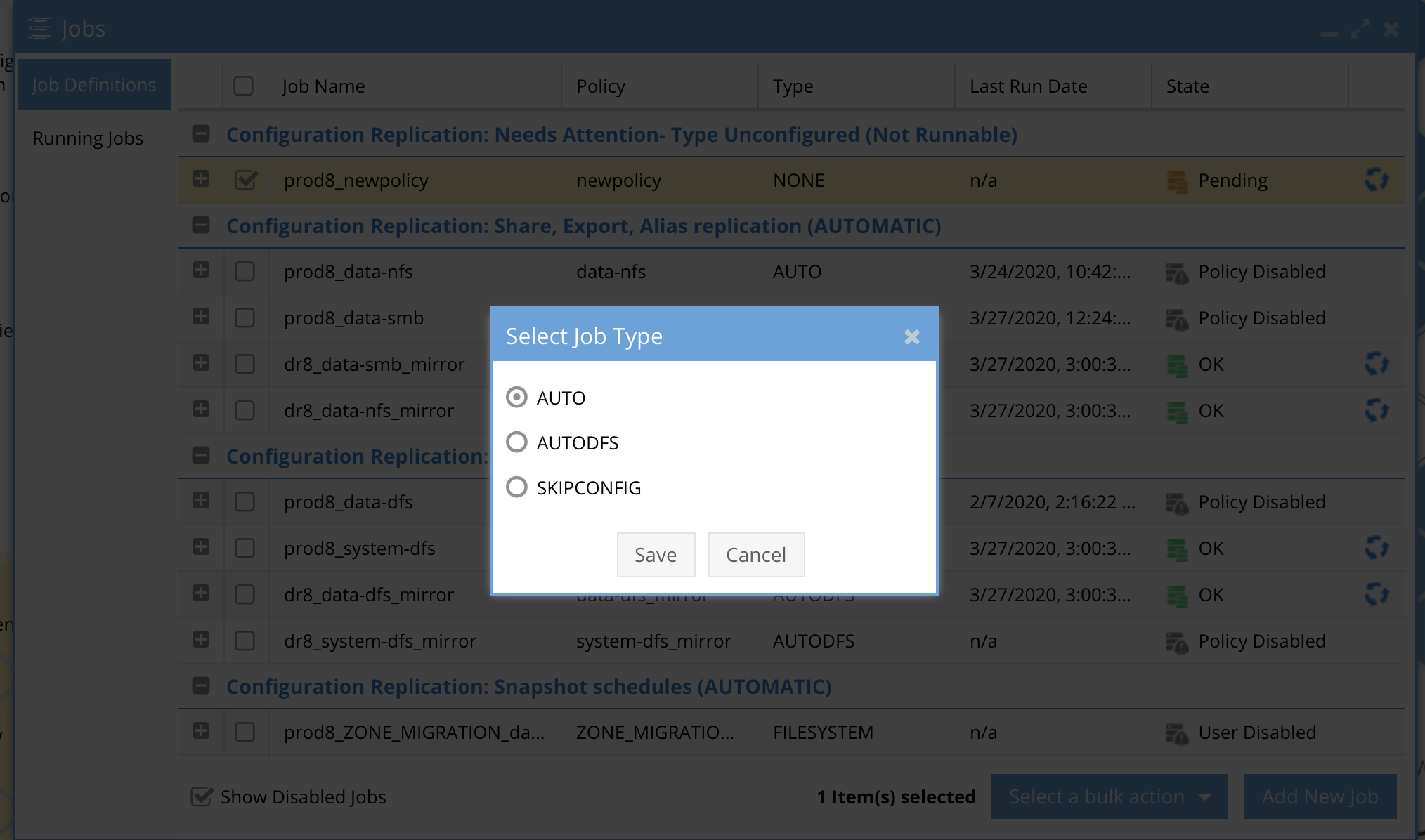The height and width of the screenshot is (840, 1425).
Task: Click Policy Disabled icon for prod8_data-nfs
Action: (x=1177, y=273)
